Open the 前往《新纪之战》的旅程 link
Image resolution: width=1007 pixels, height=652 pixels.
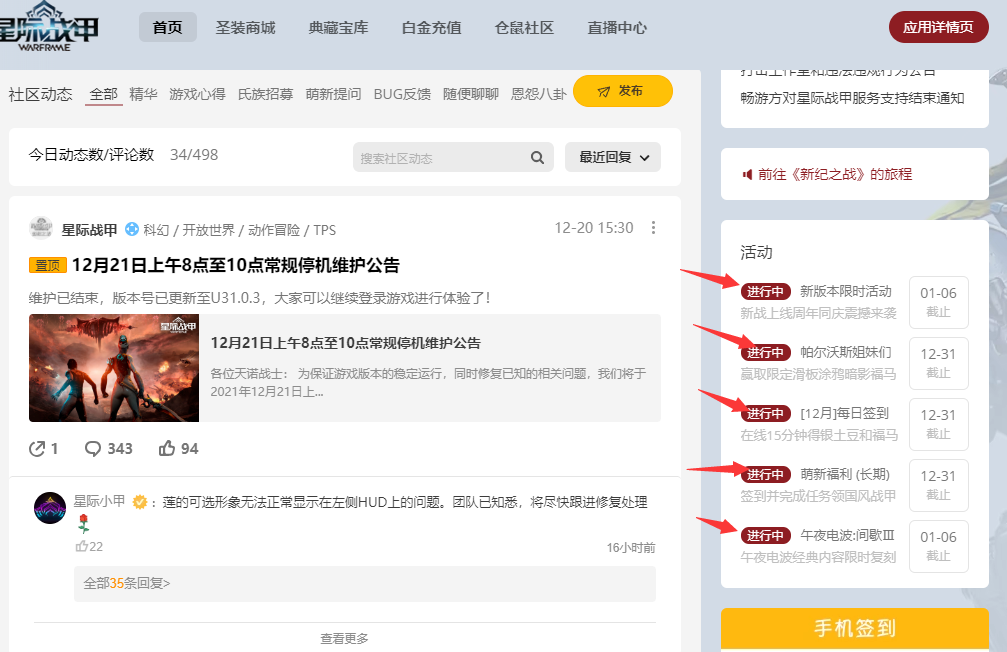pyautogui.click(x=835, y=175)
